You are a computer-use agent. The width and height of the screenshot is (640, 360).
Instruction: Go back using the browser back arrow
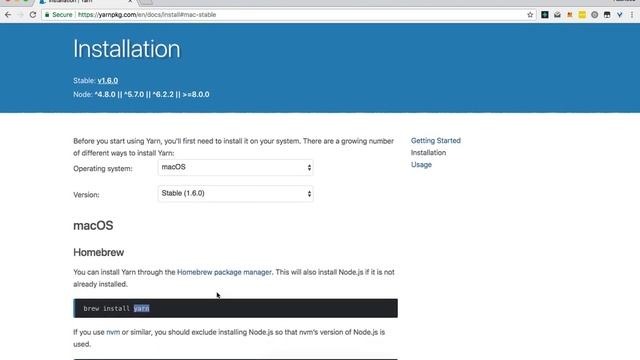[8, 15]
